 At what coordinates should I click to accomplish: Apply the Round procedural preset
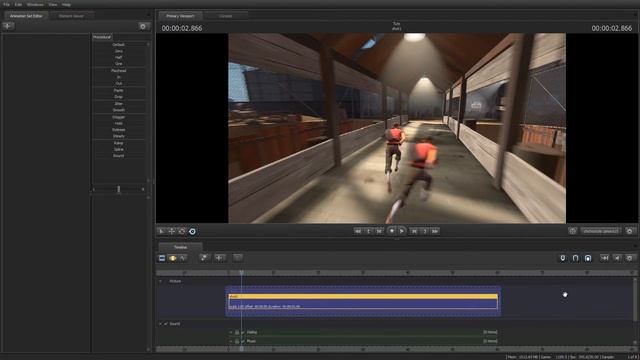pyautogui.click(x=118, y=156)
